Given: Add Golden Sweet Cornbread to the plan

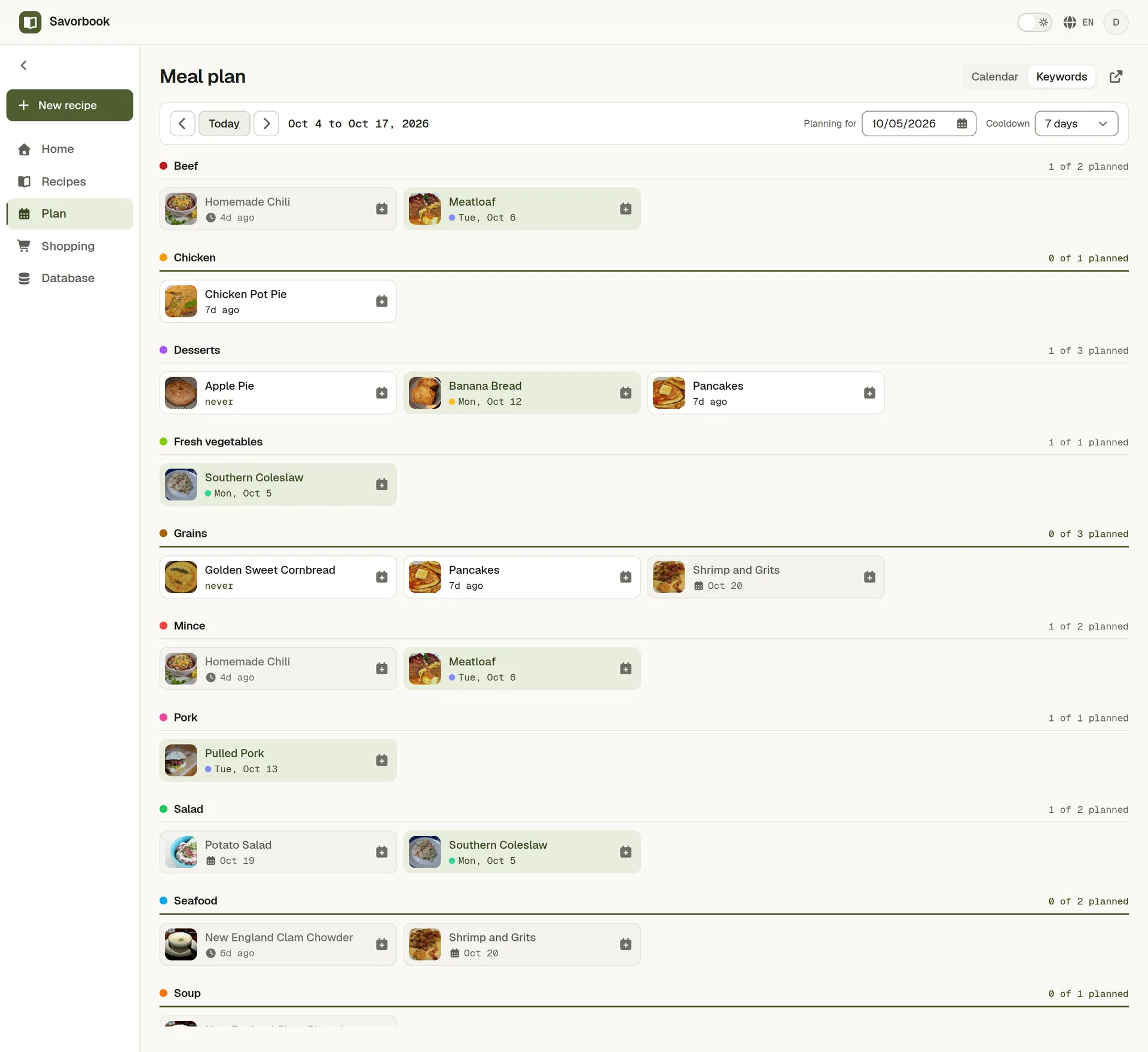Looking at the screenshot, I should coord(381,577).
